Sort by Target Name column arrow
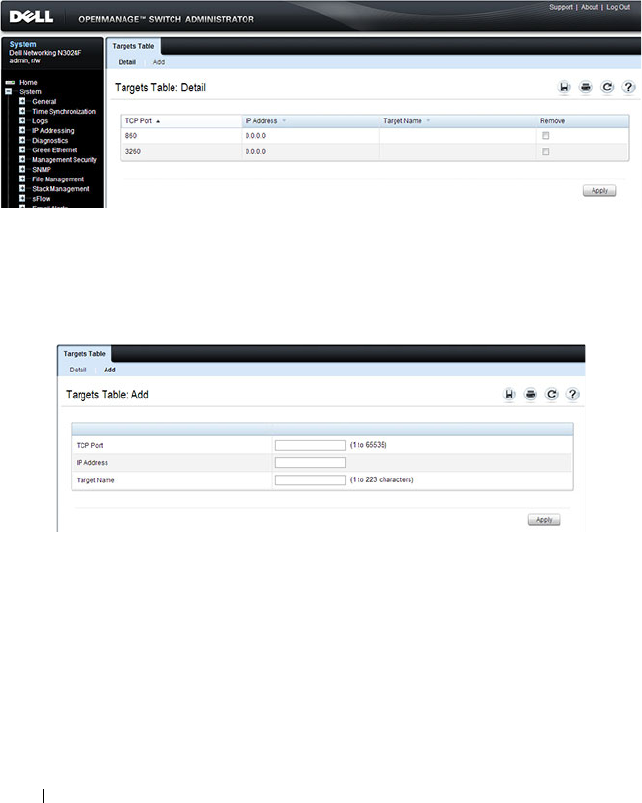 click(428, 121)
